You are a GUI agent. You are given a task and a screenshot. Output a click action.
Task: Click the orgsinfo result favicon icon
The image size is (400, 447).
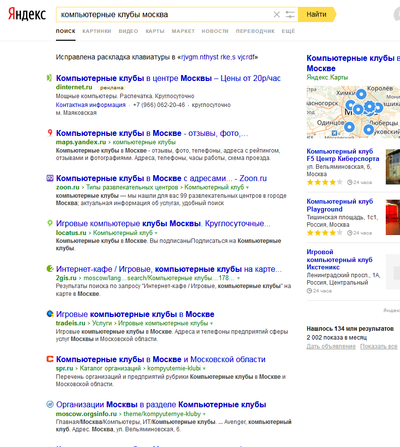click(x=50, y=404)
